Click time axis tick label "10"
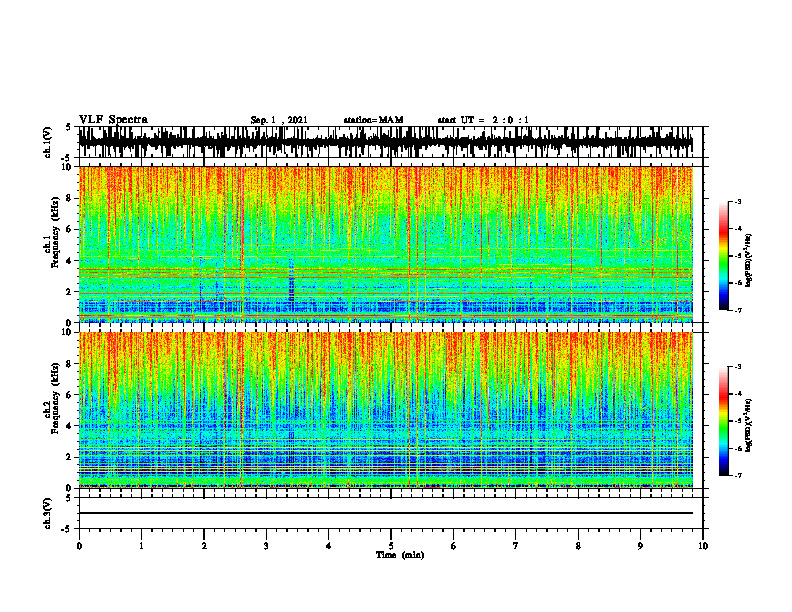Screen dimensions: 792x612 (x=703, y=546)
